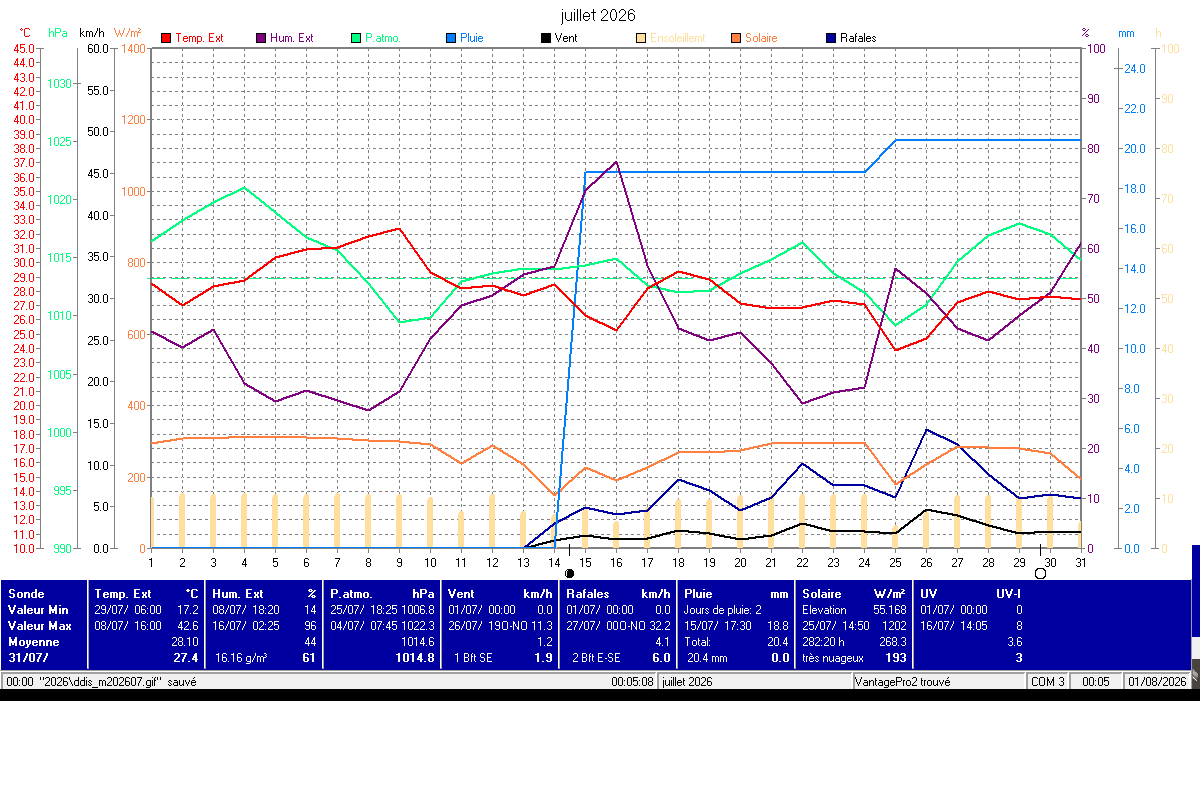This screenshot has height=787, width=1200.
Task: Click the dark blue Rafales legend swatch
Action: point(831,38)
